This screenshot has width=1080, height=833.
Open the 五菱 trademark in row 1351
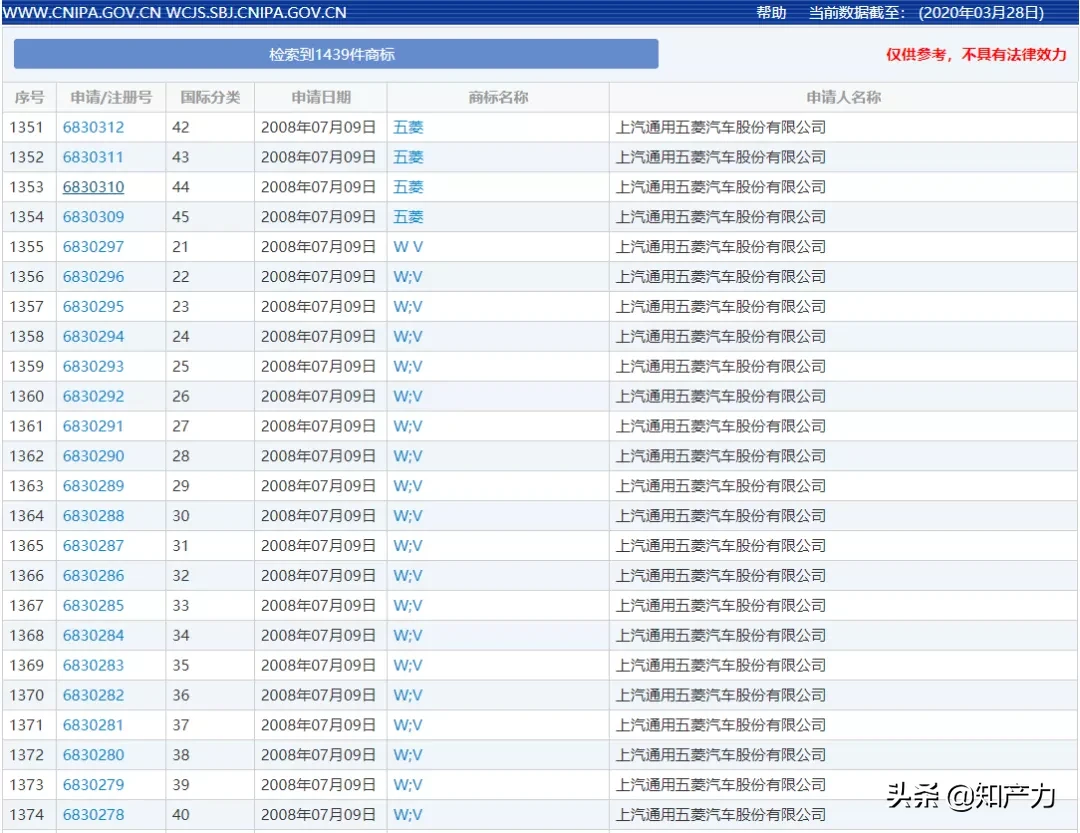(x=408, y=127)
